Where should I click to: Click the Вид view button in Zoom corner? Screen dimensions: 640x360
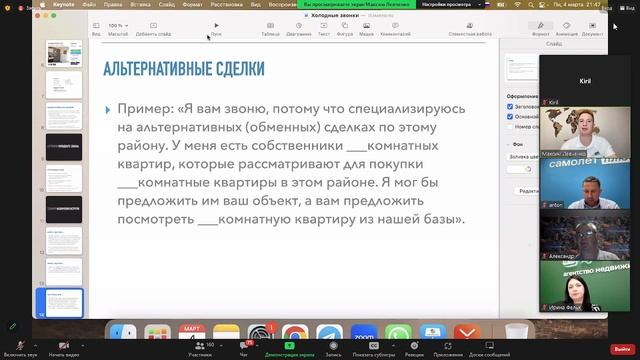pos(627,8)
